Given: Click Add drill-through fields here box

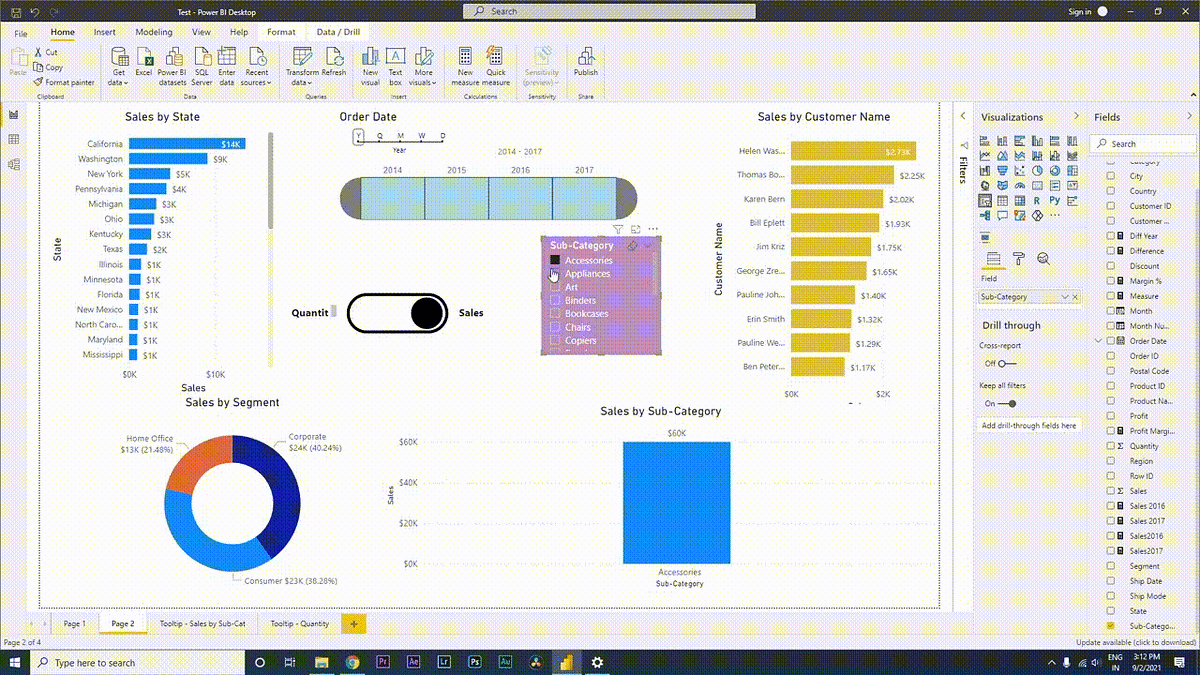Looking at the screenshot, I should pyautogui.click(x=1031, y=425).
